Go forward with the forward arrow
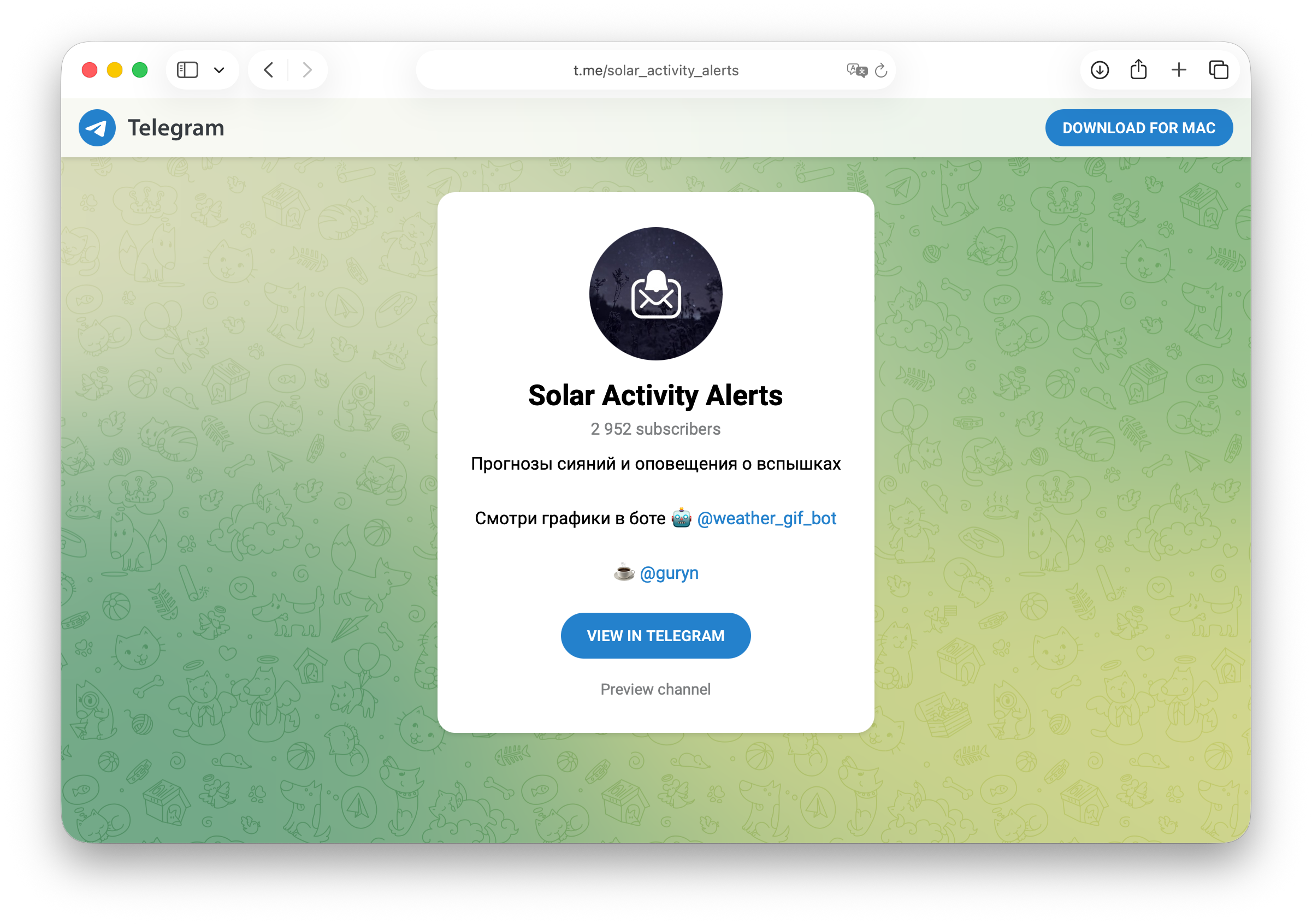The height and width of the screenshot is (924, 1312). pos(308,70)
